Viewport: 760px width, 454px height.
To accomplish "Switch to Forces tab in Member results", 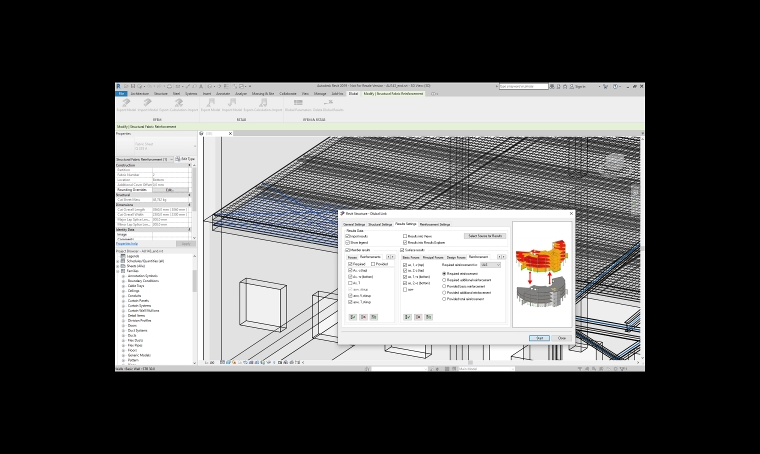I will click(352, 257).
